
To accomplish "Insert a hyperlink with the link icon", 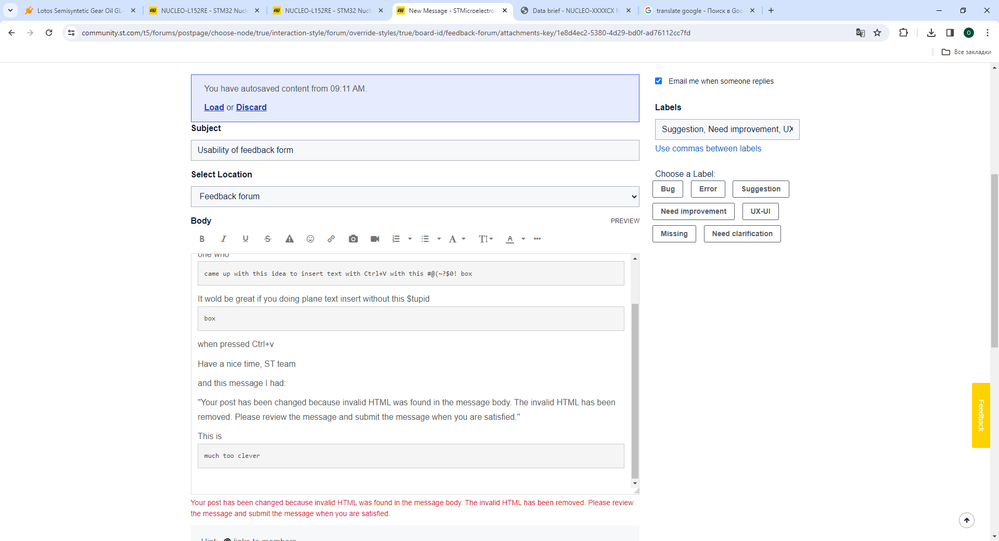I will coord(331,239).
